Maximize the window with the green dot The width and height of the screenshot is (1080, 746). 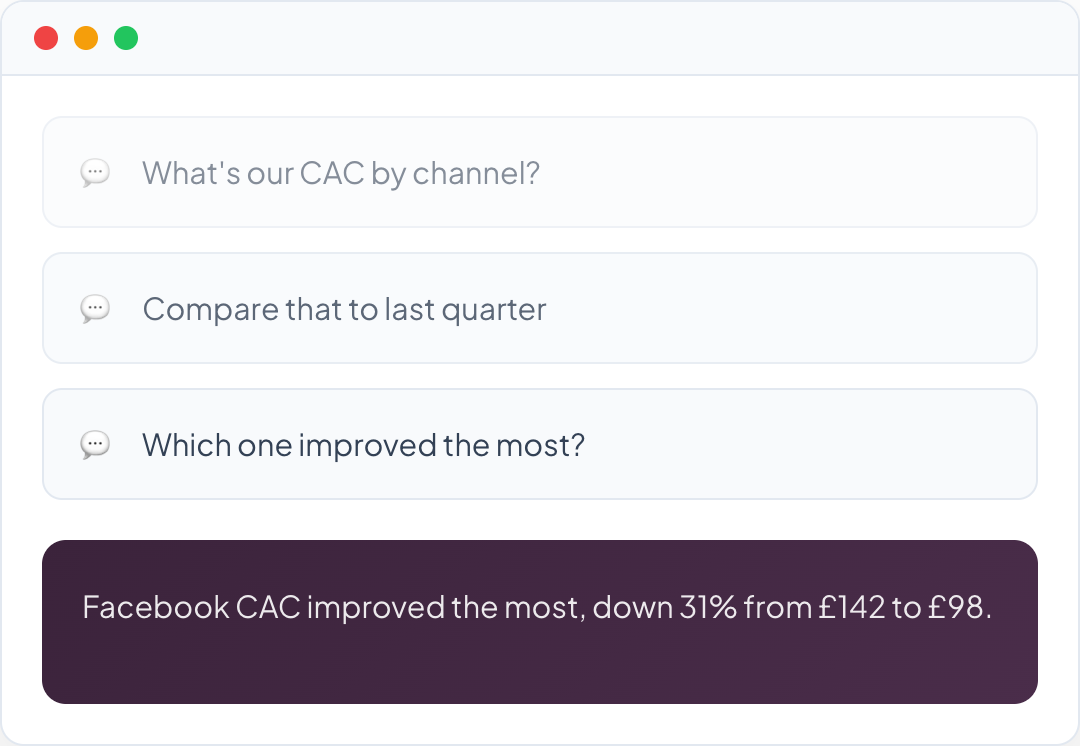click(x=126, y=39)
